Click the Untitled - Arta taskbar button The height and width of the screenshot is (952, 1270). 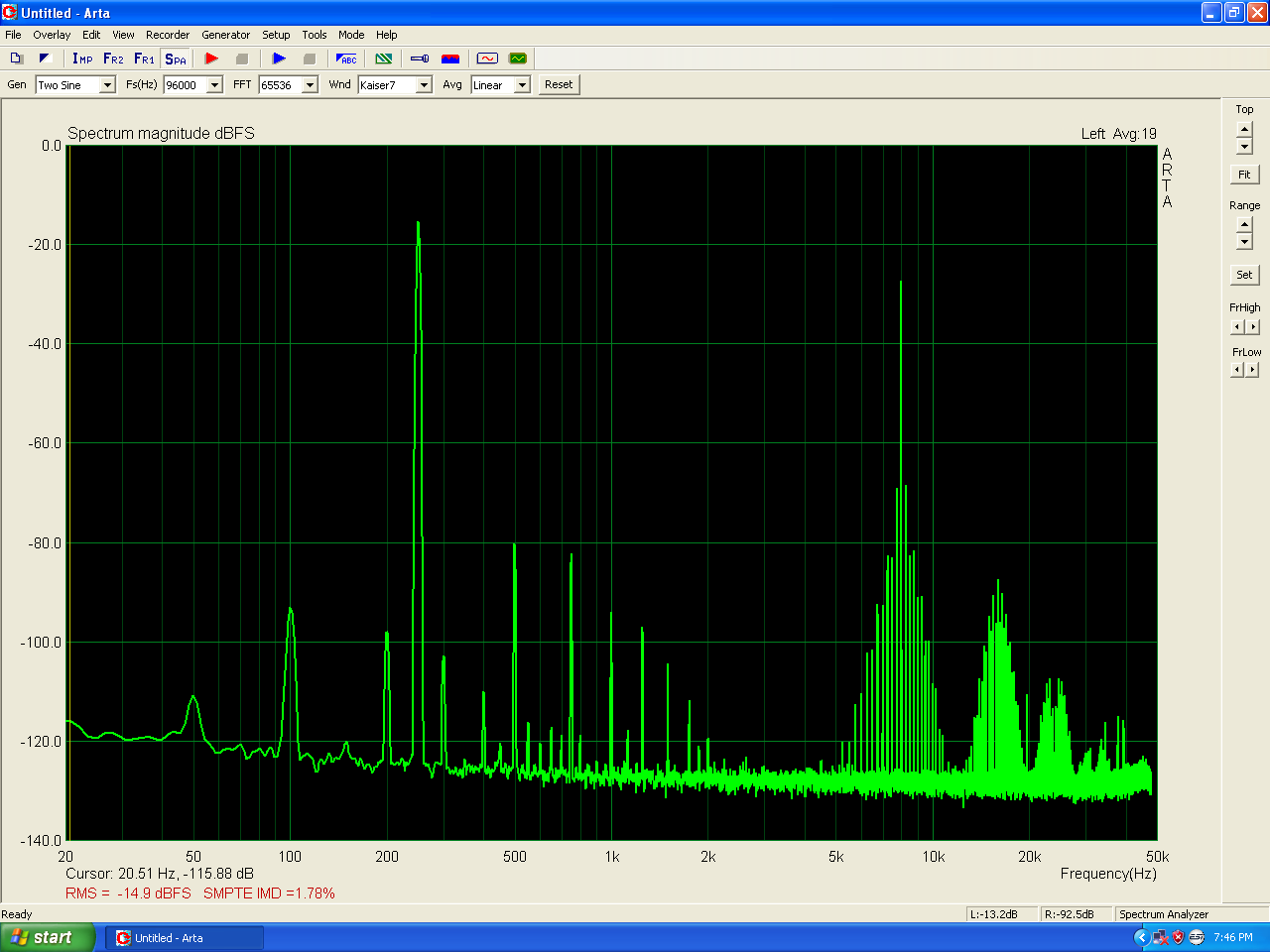pos(185,938)
